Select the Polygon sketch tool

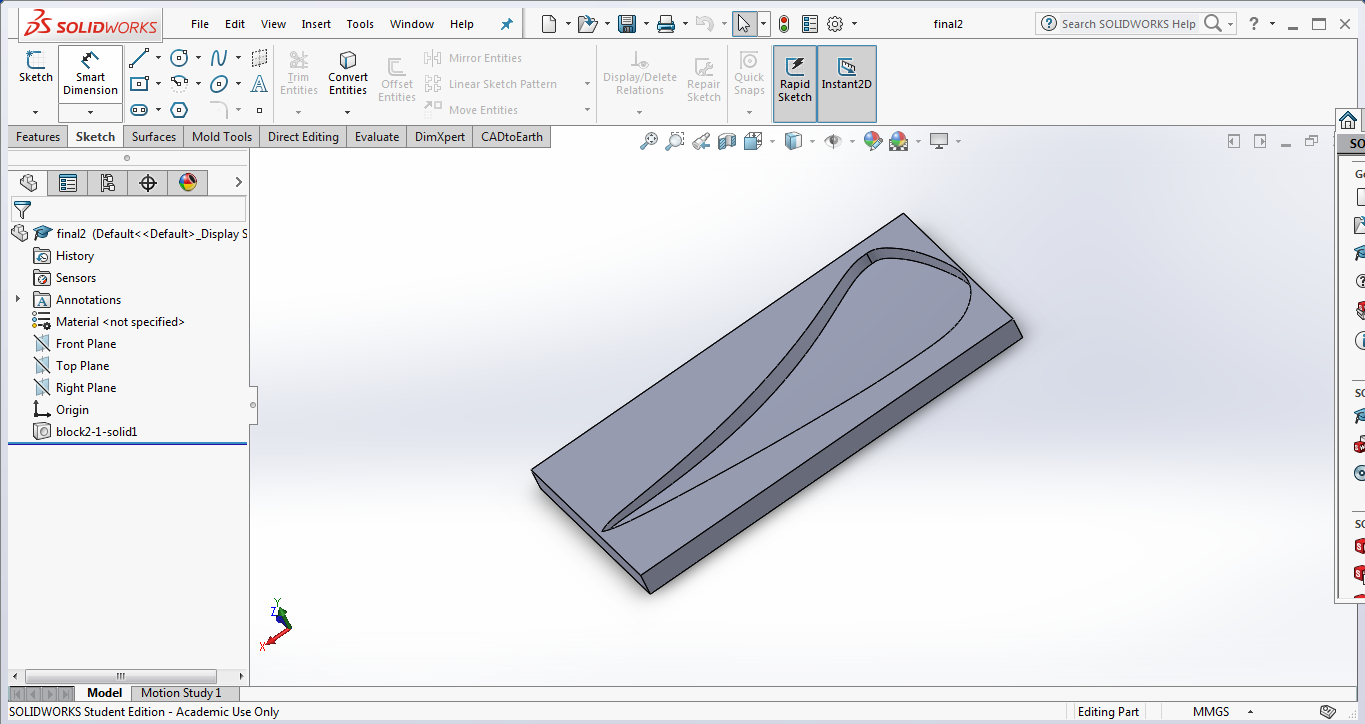179,110
